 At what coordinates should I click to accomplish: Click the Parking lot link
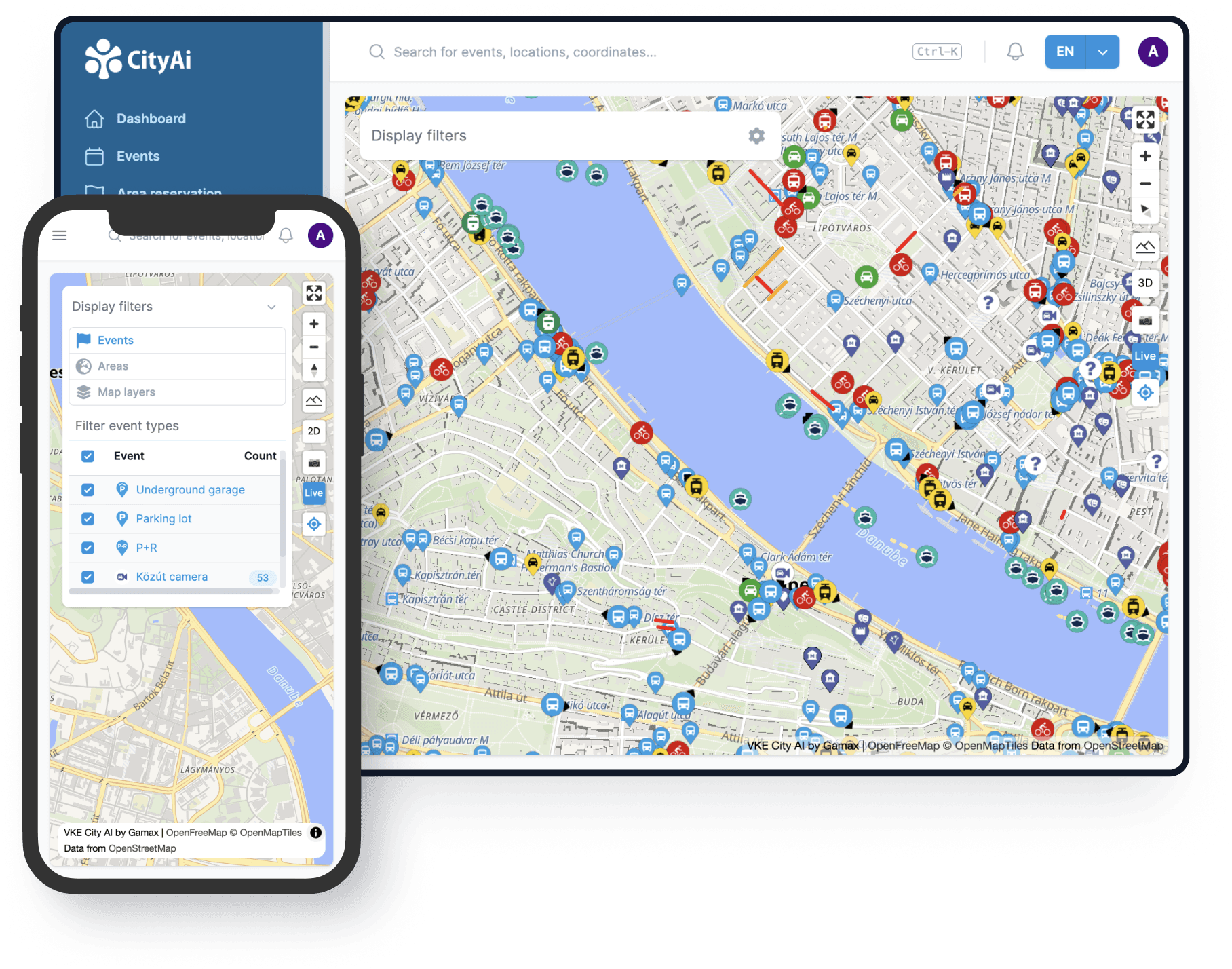tap(163, 519)
